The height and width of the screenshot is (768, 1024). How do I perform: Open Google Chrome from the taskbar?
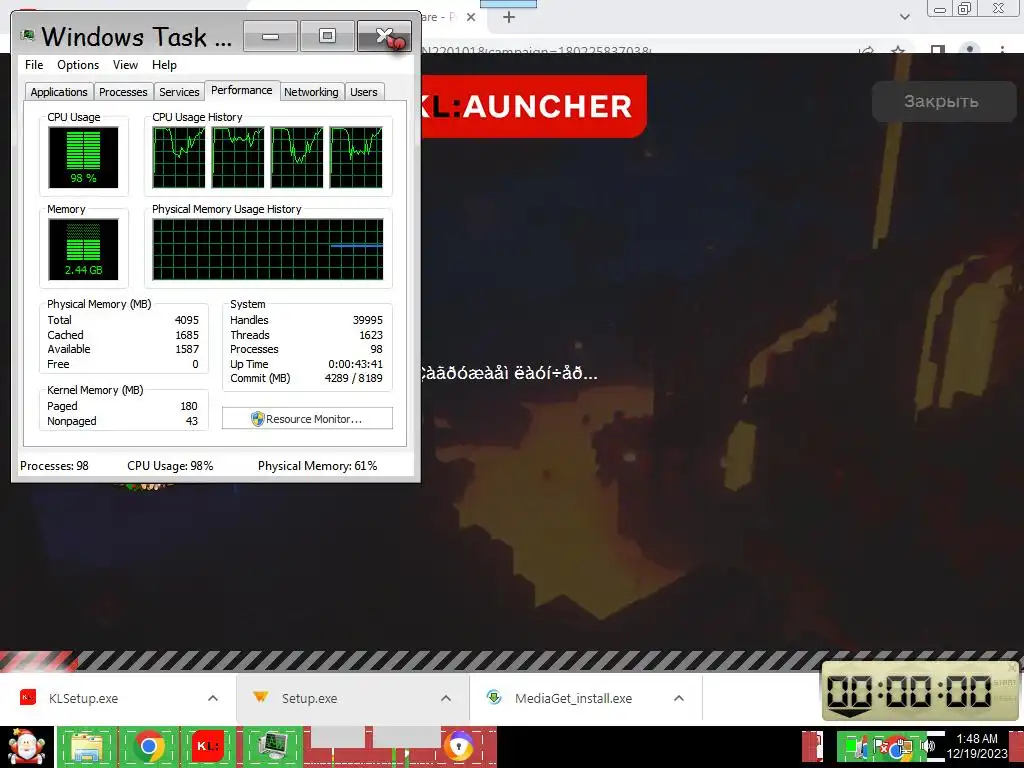click(149, 747)
